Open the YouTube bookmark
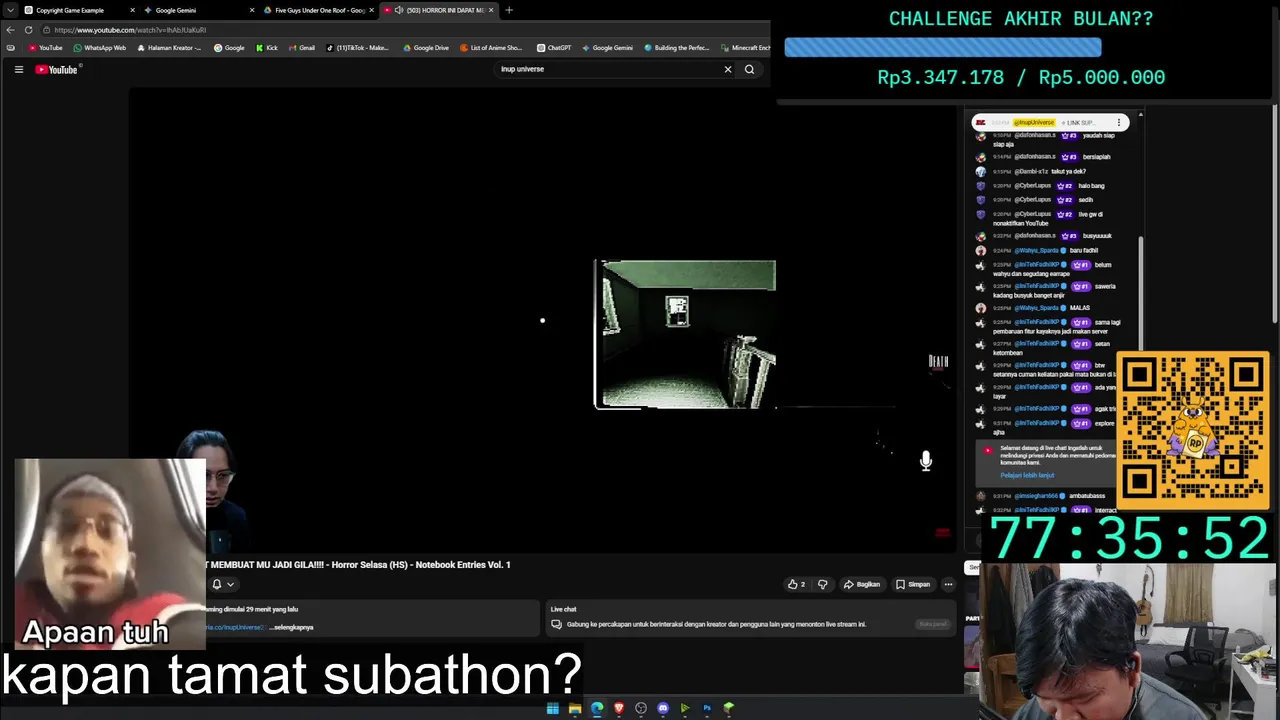 pyautogui.click(x=46, y=48)
